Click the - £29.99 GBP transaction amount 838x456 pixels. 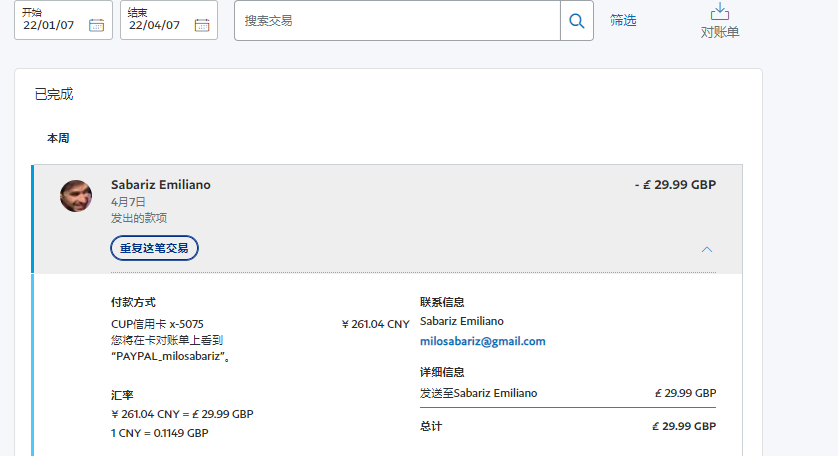pos(675,185)
